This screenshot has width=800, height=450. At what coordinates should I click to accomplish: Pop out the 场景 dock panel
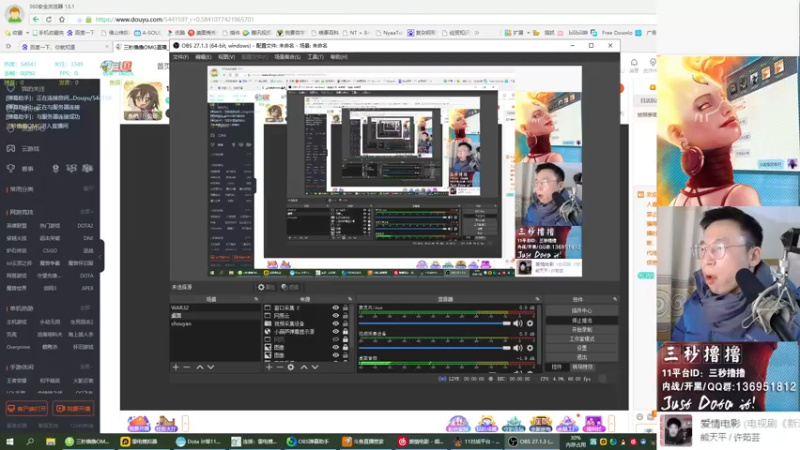[256, 299]
